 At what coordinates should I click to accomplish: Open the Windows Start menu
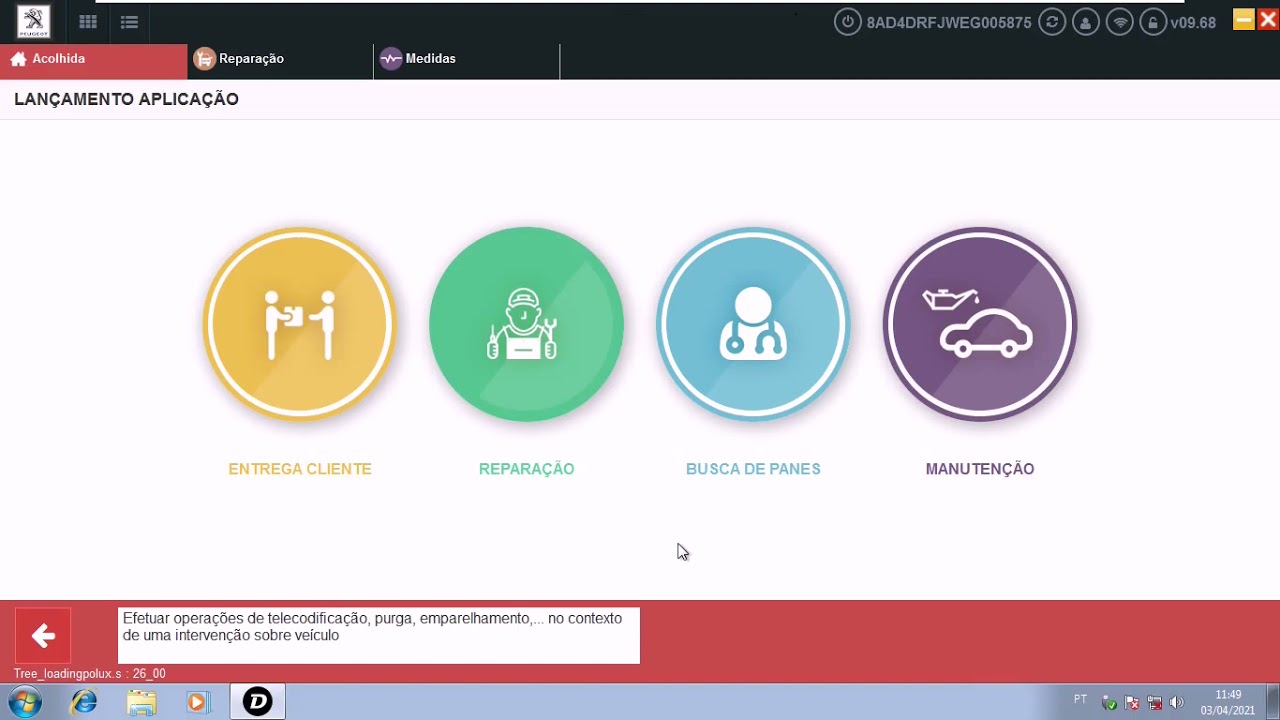(x=24, y=702)
